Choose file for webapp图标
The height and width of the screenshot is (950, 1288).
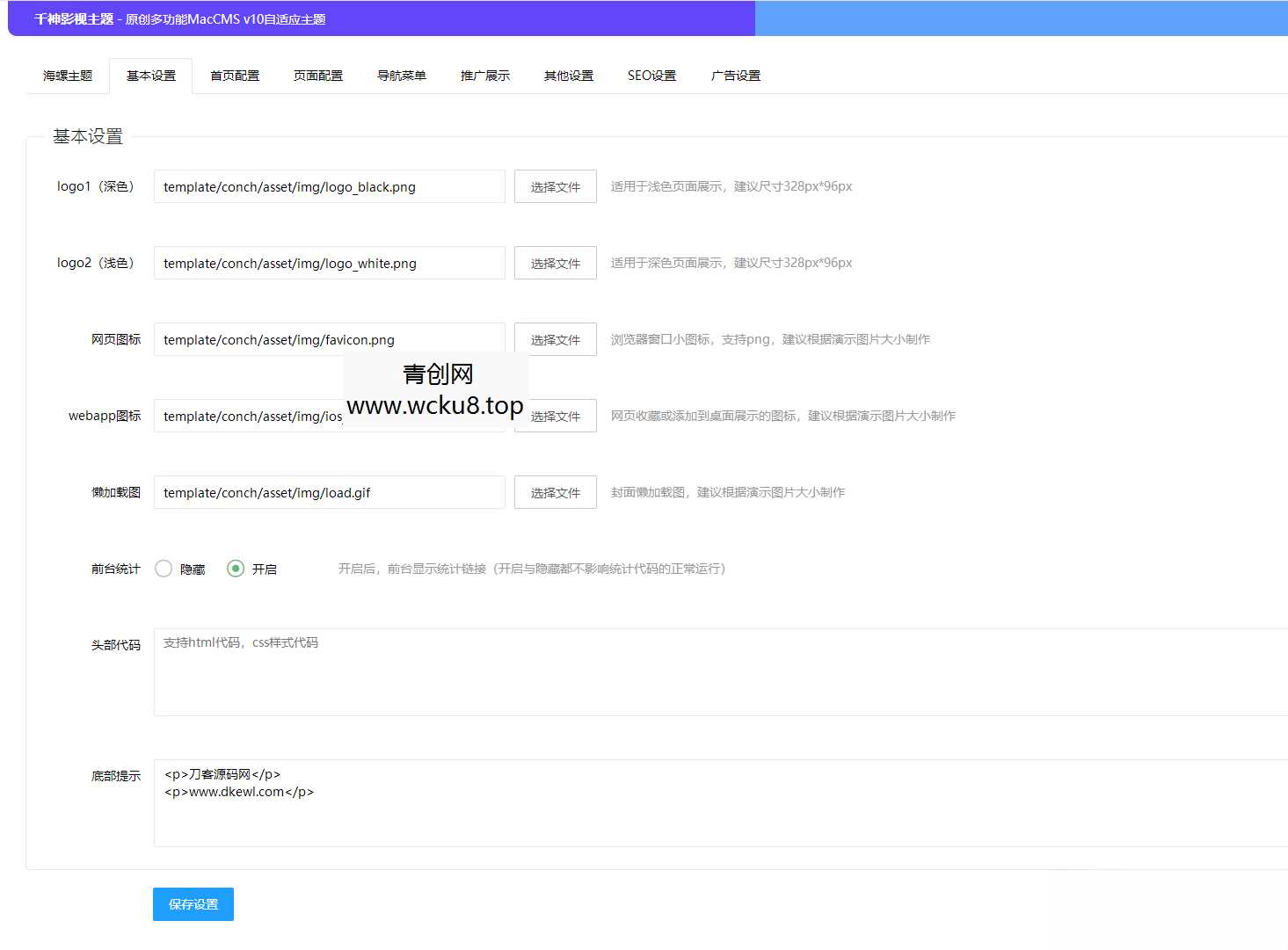563,416
